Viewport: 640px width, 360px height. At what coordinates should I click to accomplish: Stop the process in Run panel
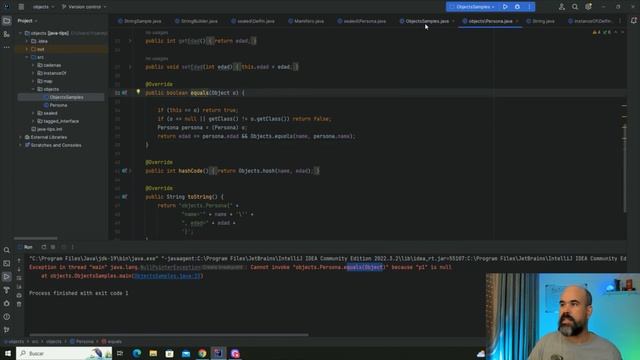point(53,247)
